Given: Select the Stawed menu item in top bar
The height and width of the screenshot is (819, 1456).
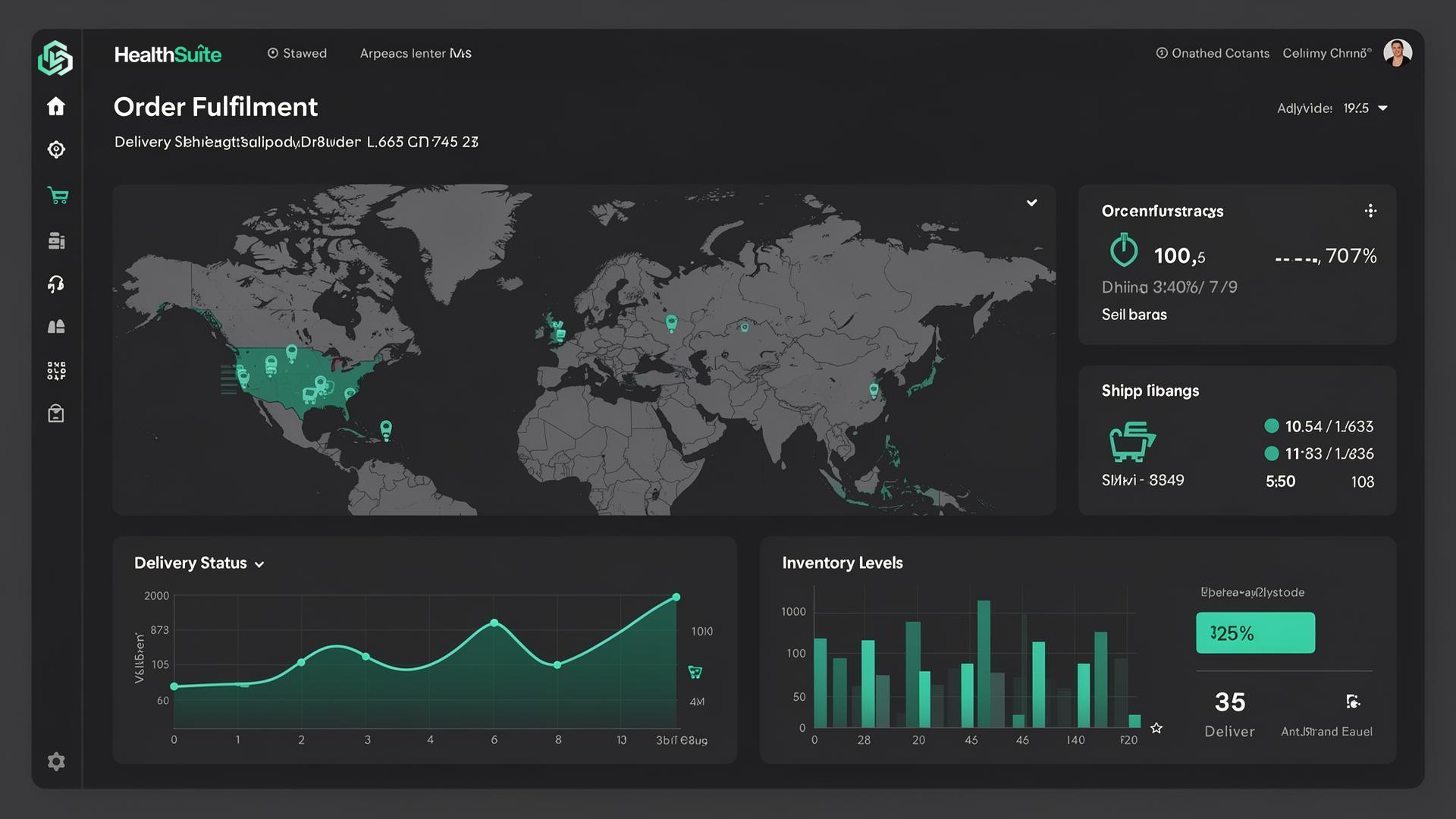Looking at the screenshot, I should (x=297, y=53).
